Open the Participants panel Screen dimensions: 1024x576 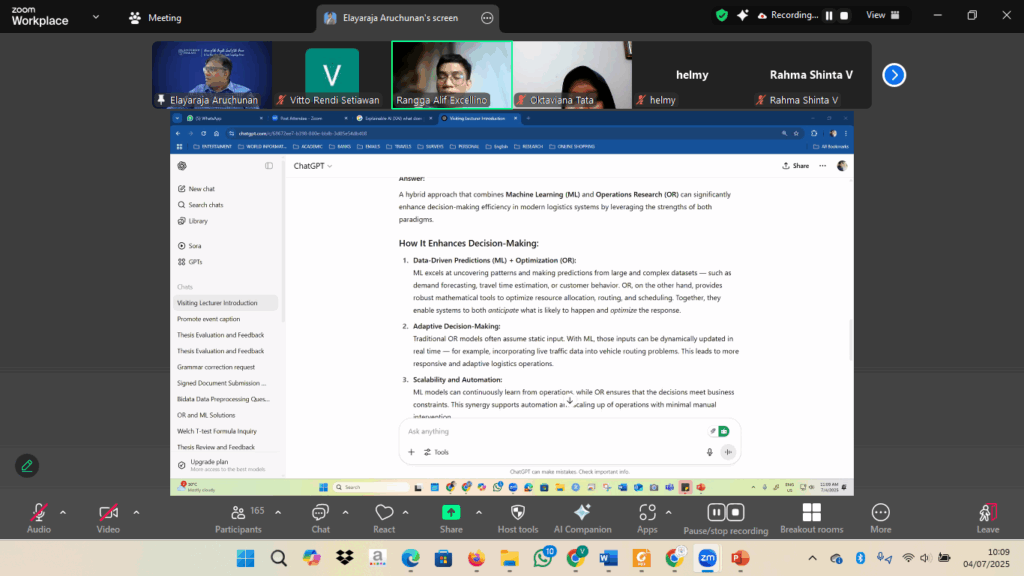click(x=238, y=519)
